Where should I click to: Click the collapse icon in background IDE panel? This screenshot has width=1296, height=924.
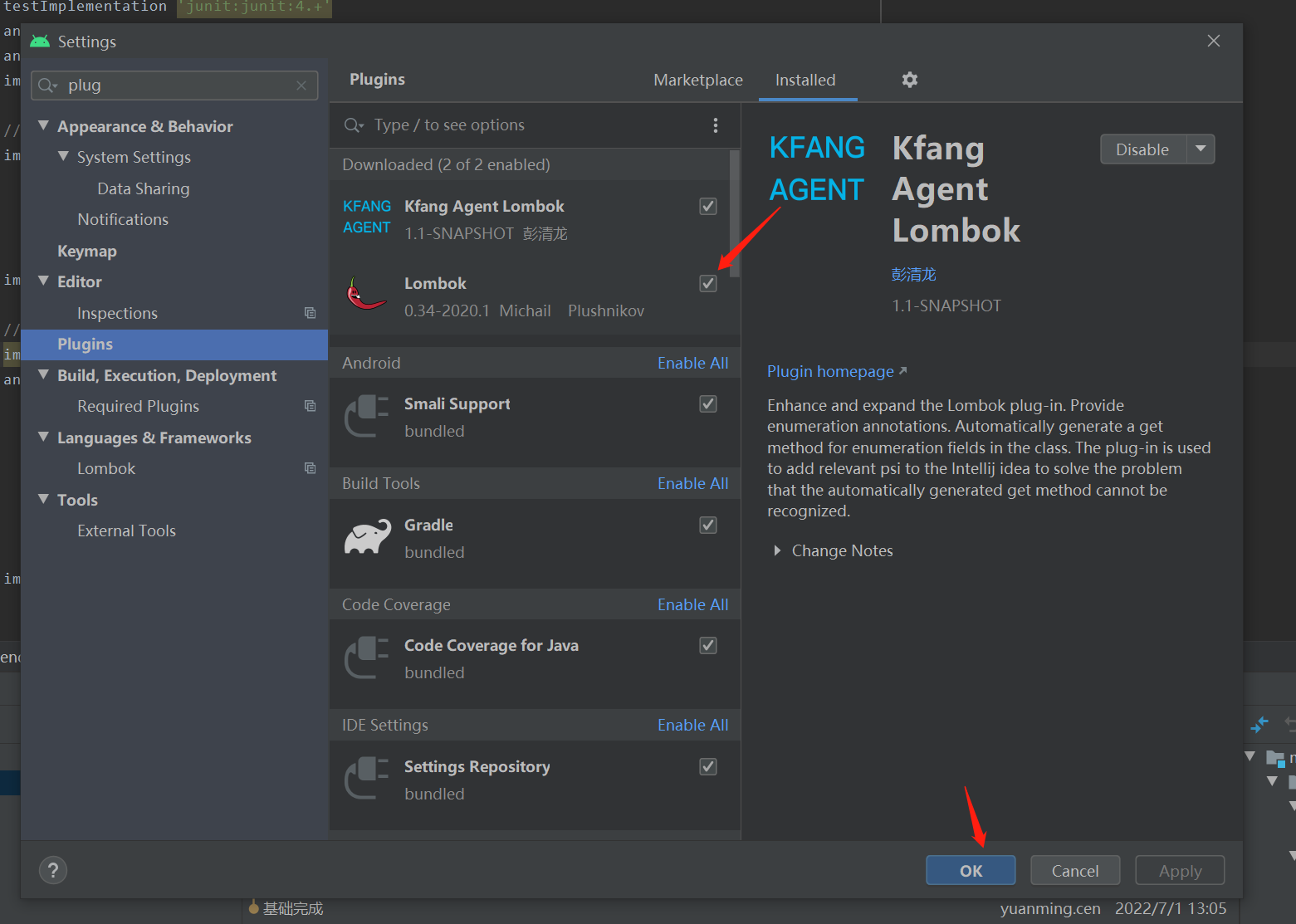(x=1259, y=725)
